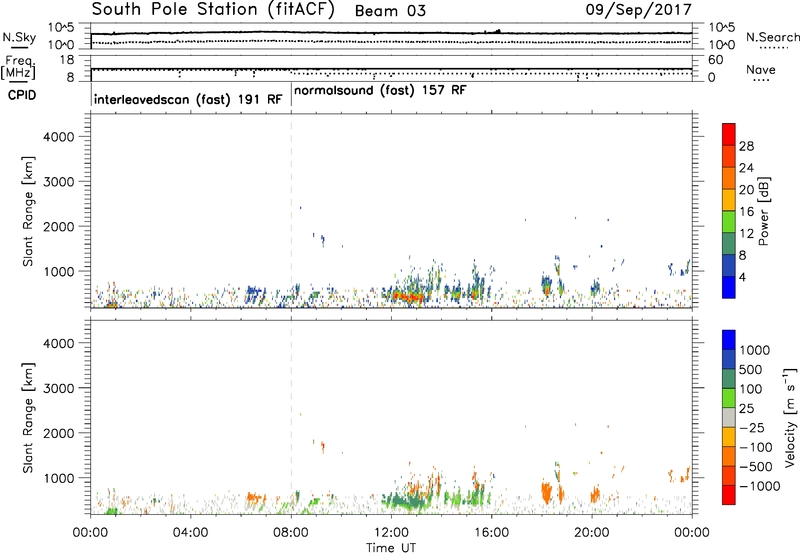Click the '08:00' time axis tick label
Screen dimensions: 800x554
point(291,533)
